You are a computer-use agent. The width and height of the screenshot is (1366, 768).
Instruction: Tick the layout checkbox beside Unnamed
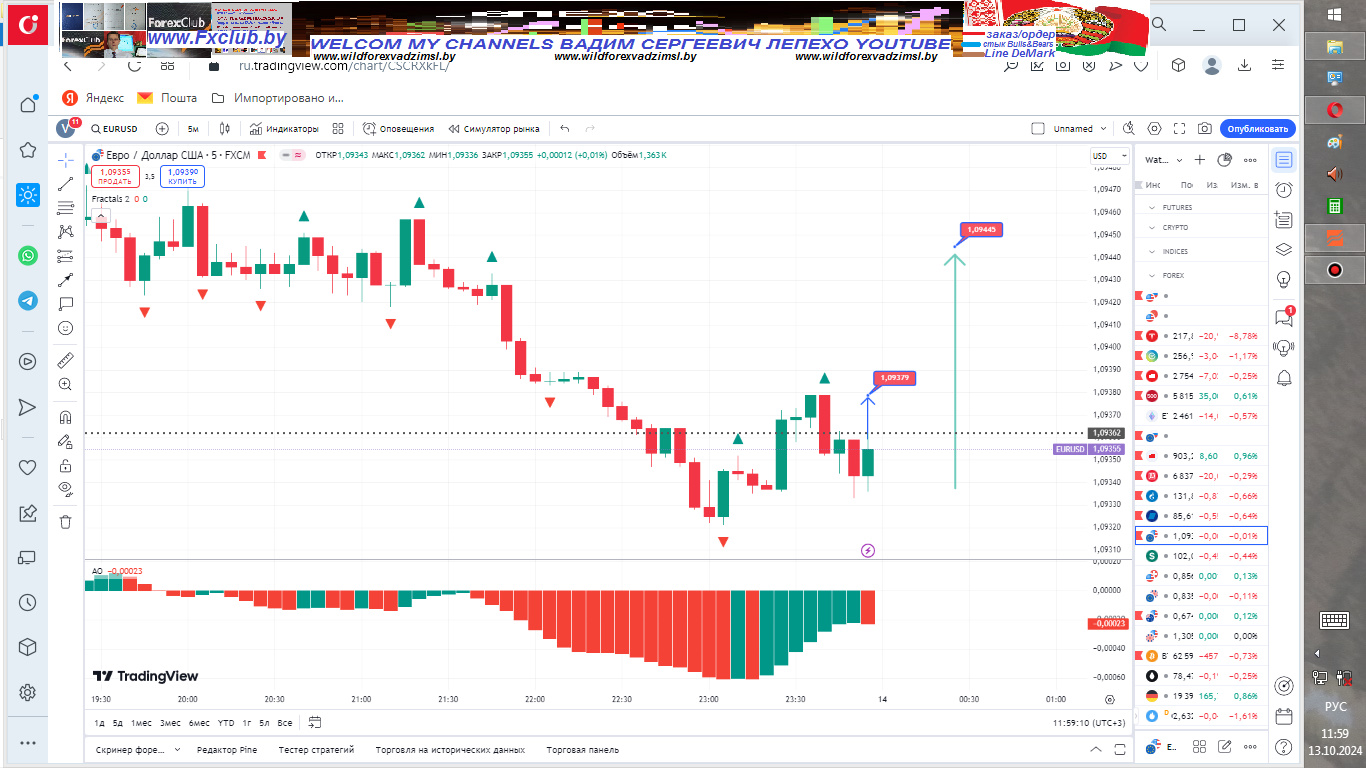point(1038,128)
